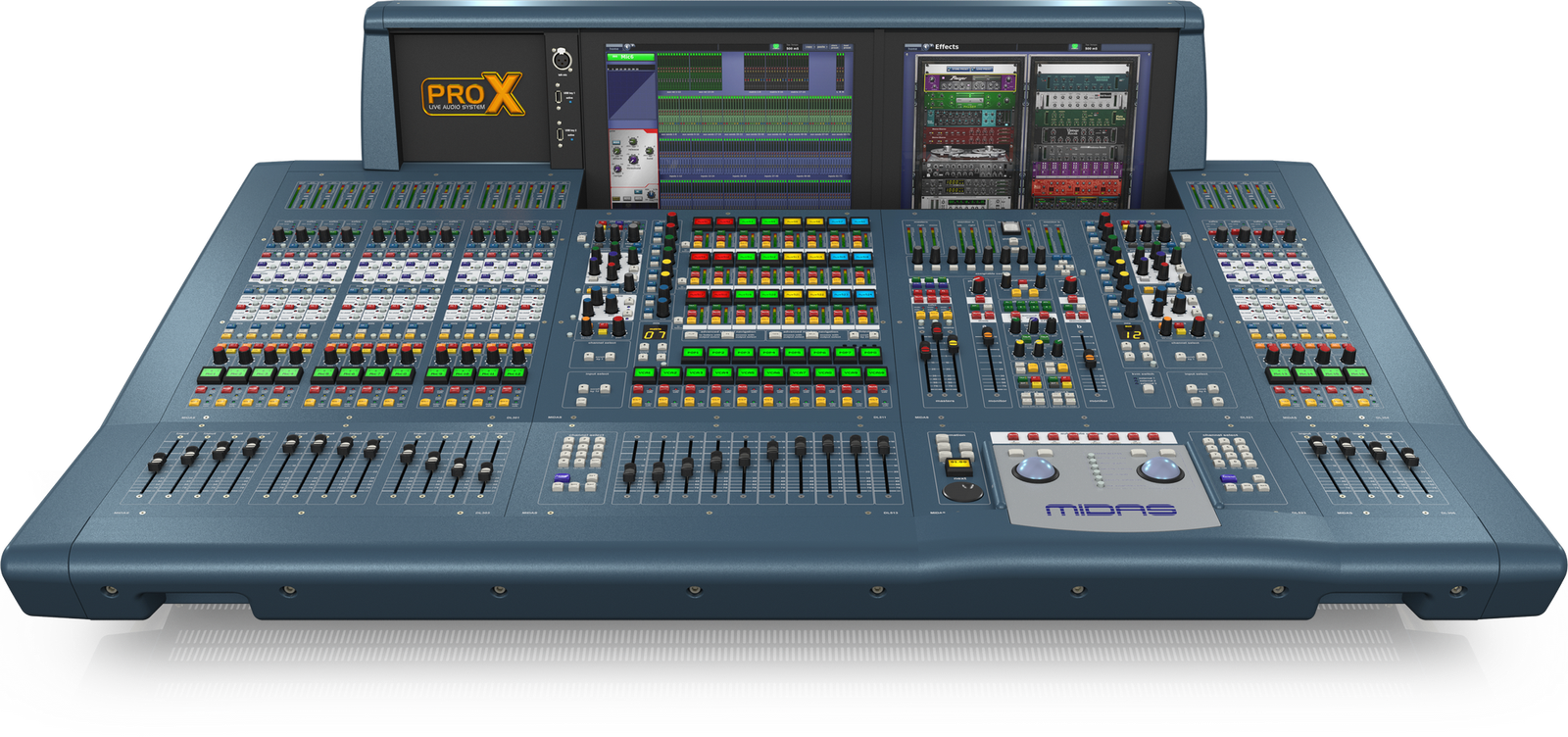Click the upper USB port on screen panel
The image size is (1568, 737).
coord(559,98)
